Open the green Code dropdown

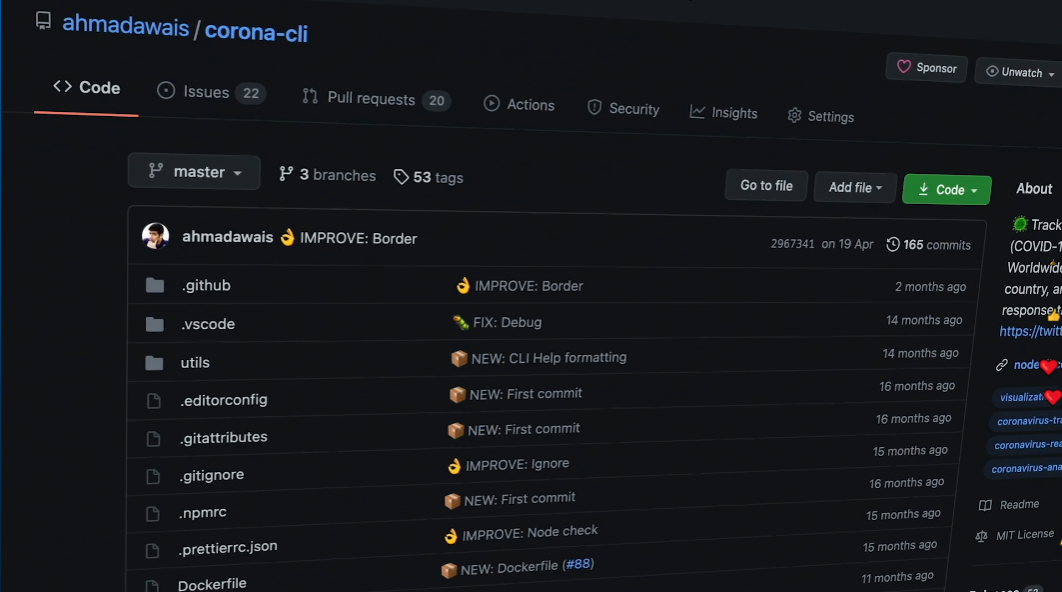click(947, 190)
